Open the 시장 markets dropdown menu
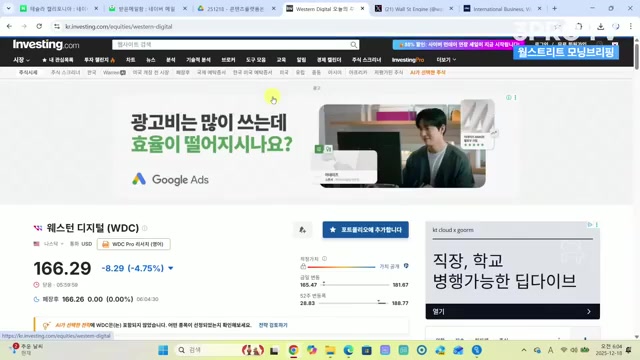 21,60
